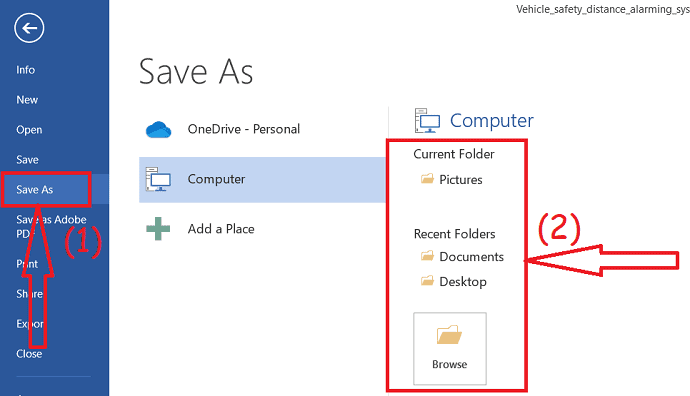Image resolution: width=690 pixels, height=396 pixels.
Task: Click the Computer monitor icon in locations list
Action: (158, 180)
